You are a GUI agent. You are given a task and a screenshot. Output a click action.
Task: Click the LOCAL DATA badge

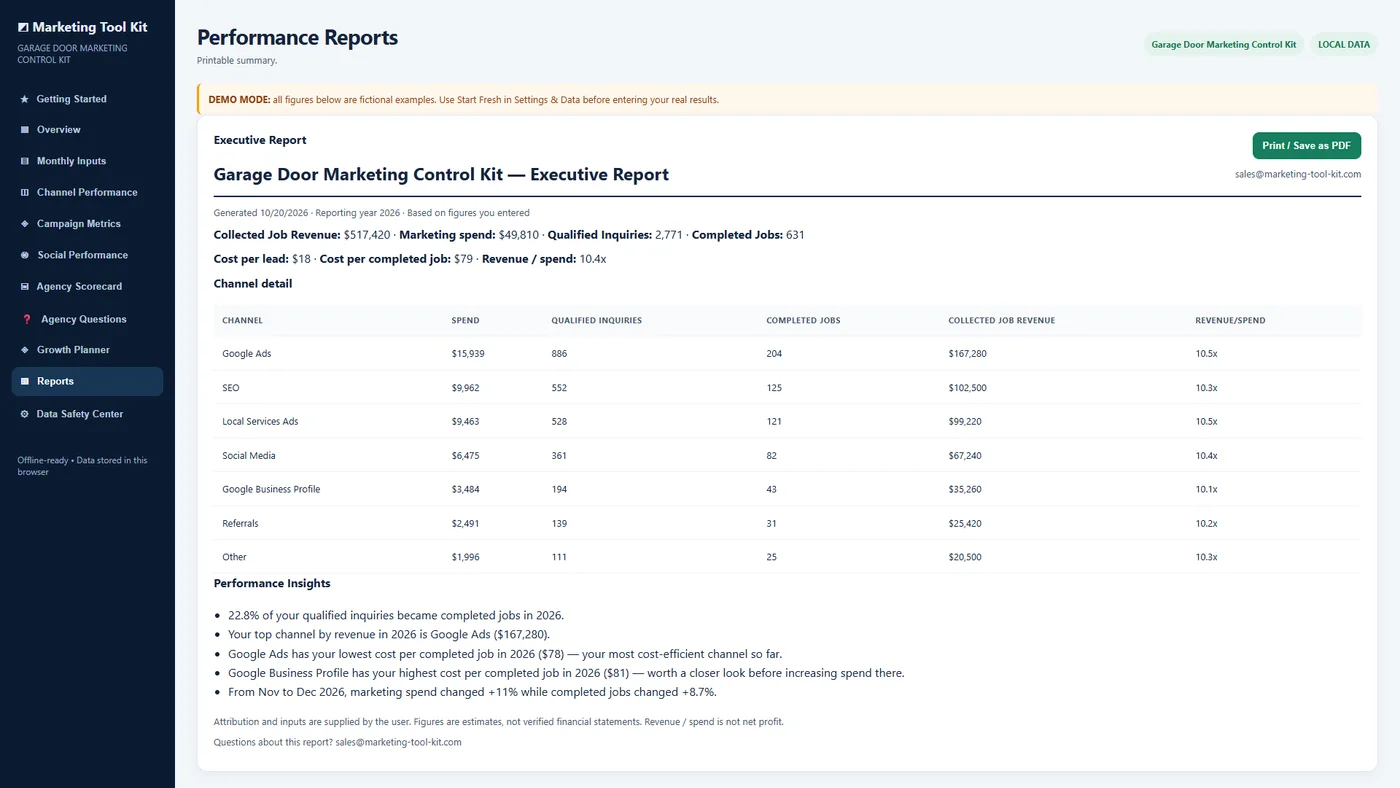(x=1344, y=45)
